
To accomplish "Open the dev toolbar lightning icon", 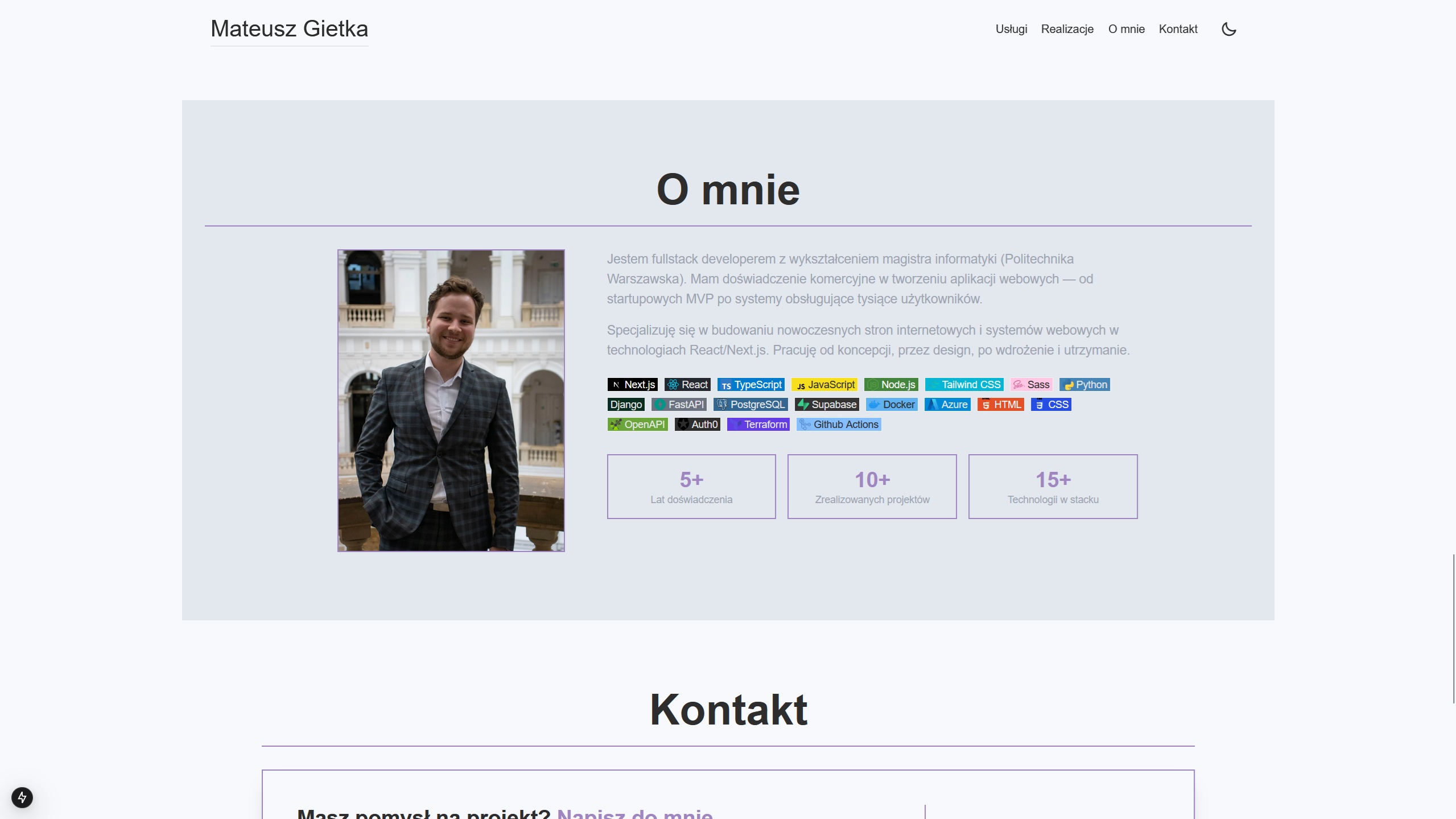I will pyautogui.click(x=22, y=797).
